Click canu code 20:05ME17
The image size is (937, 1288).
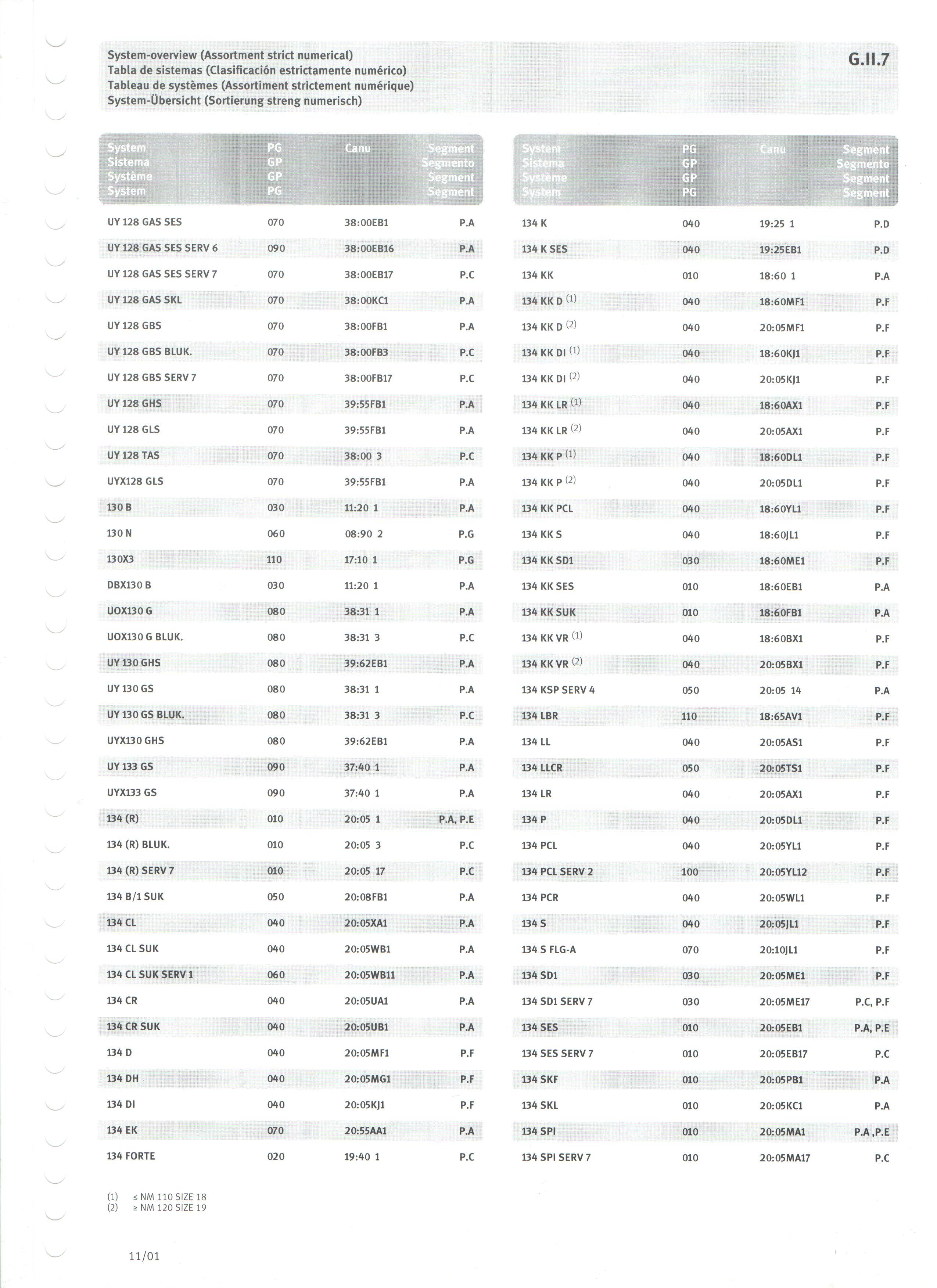pyautogui.click(x=784, y=1002)
